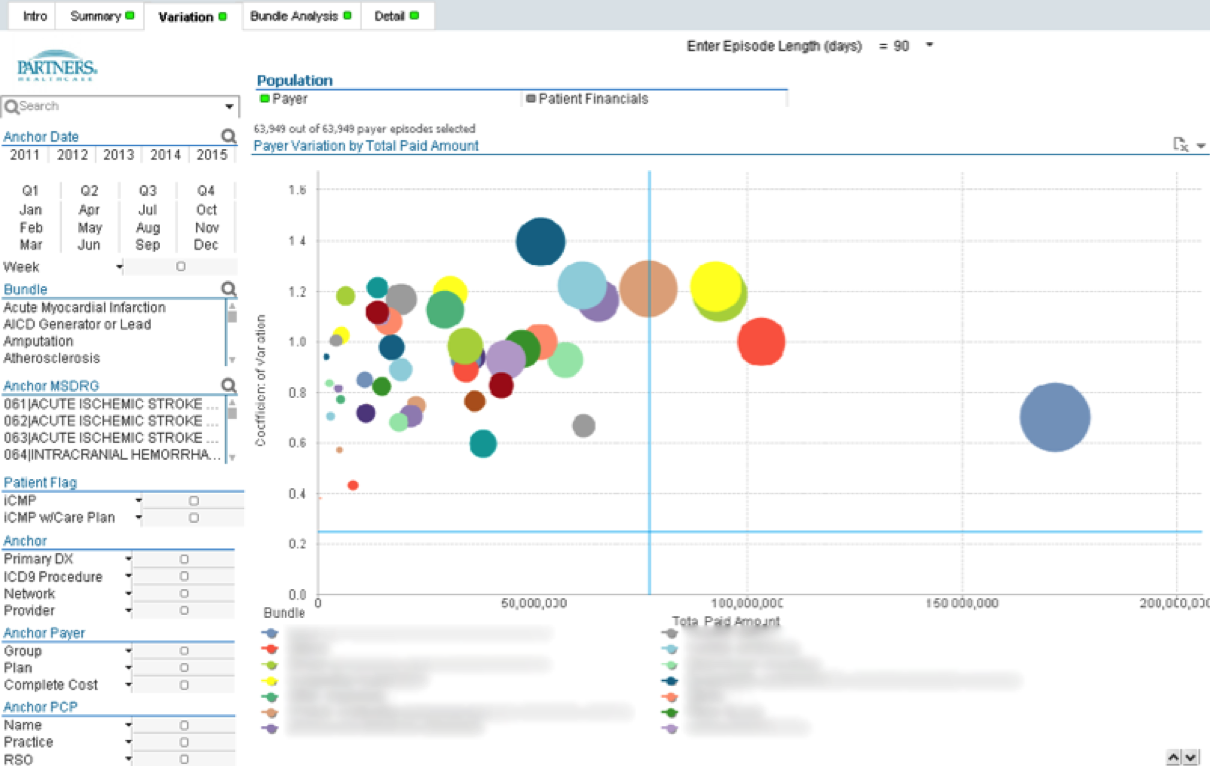The image size is (1210, 766).
Task: Open the Anchor MSDRG search magnifier
Action: pos(228,385)
